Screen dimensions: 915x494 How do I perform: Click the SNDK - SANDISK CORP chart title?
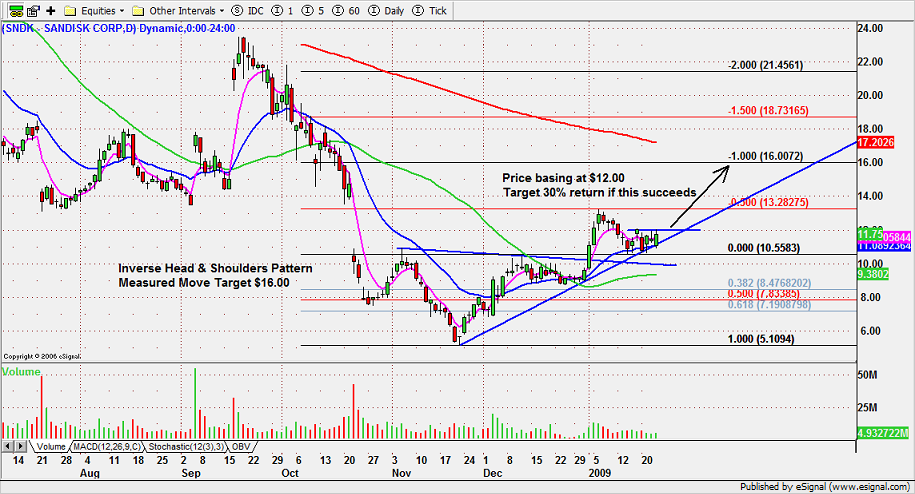pyautogui.click(x=119, y=28)
